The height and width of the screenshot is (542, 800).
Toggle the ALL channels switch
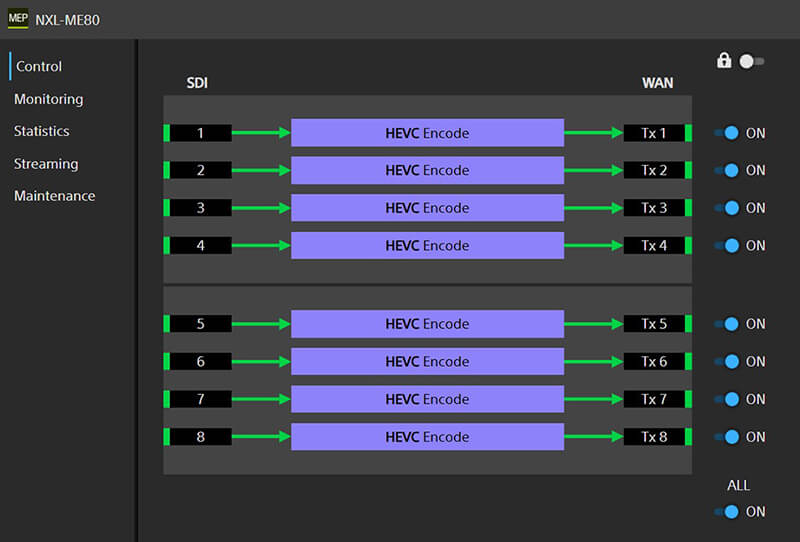(x=727, y=511)
